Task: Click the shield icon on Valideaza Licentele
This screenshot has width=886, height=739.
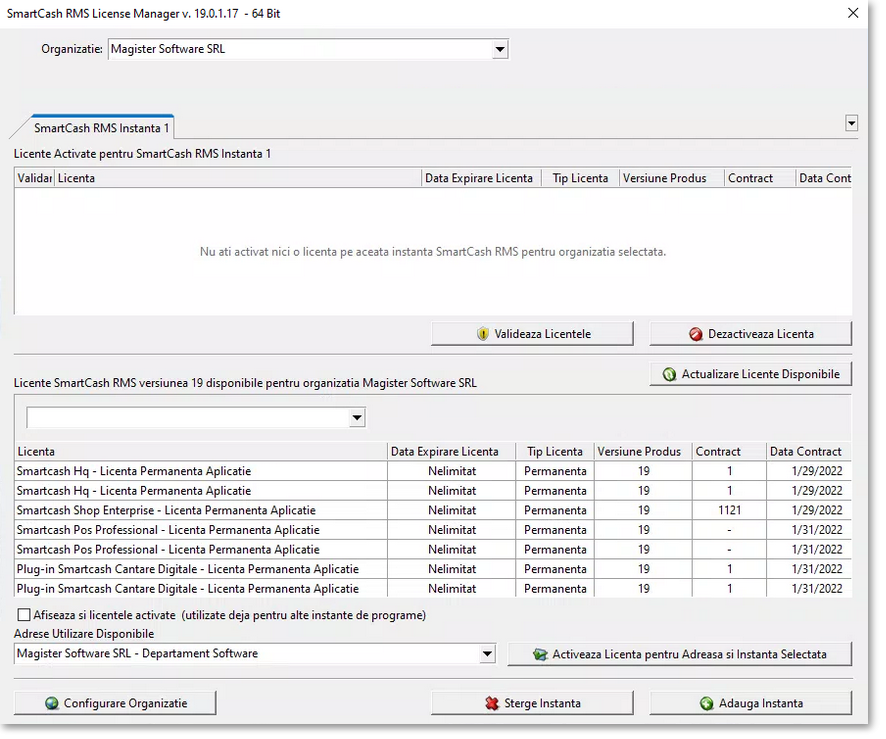Action: click(x=483, y=334)
